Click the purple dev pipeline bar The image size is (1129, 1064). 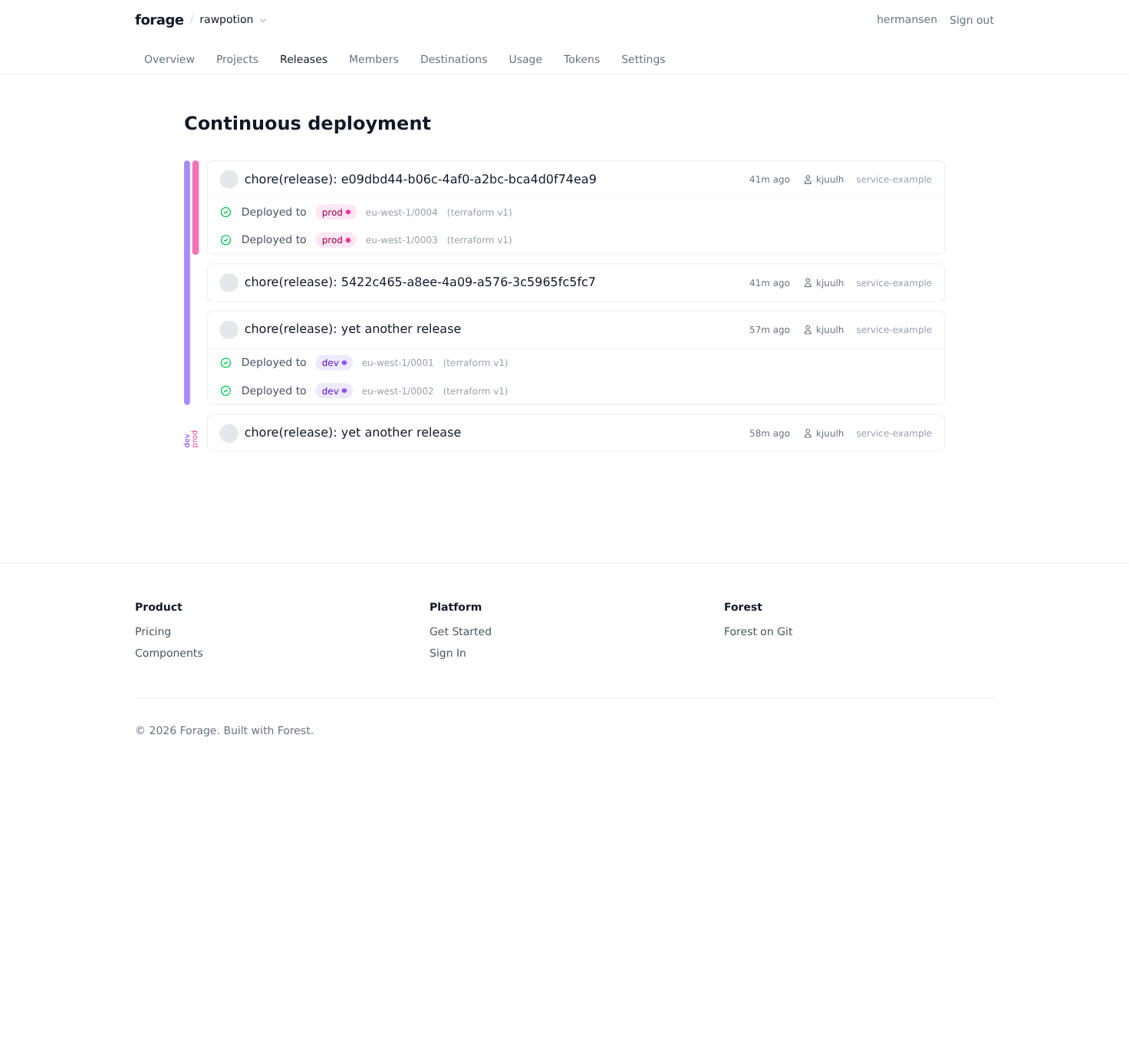click(187, 282)
